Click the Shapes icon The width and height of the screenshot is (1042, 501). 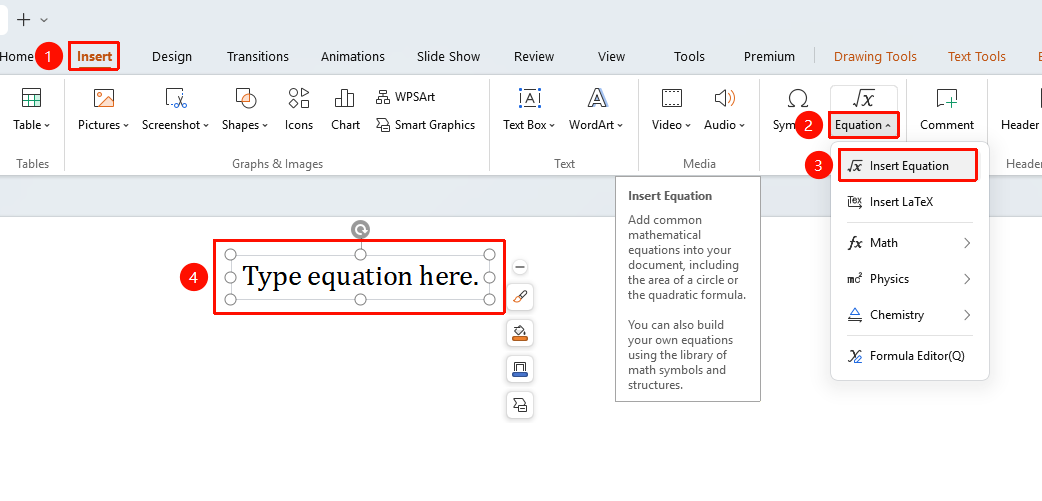(245, 98)
